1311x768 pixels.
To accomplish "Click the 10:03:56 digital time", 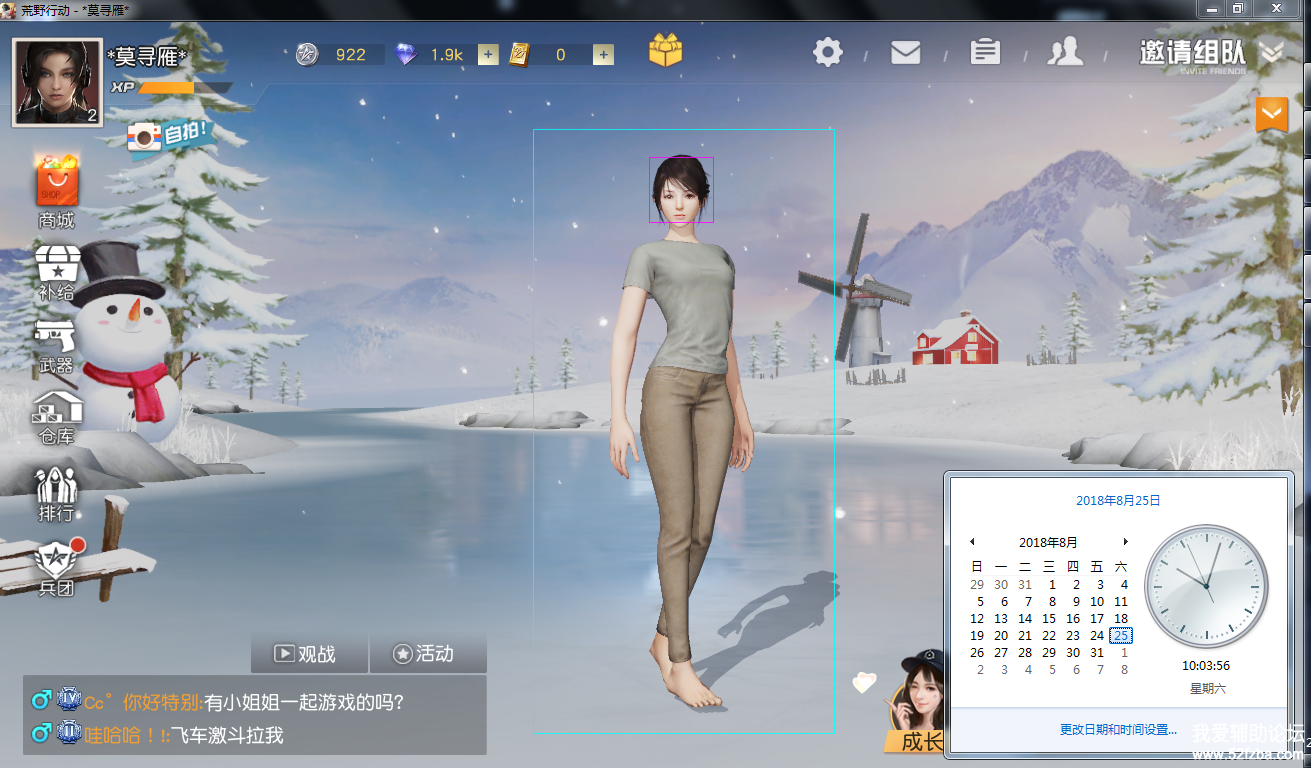I will [1206, 666].
